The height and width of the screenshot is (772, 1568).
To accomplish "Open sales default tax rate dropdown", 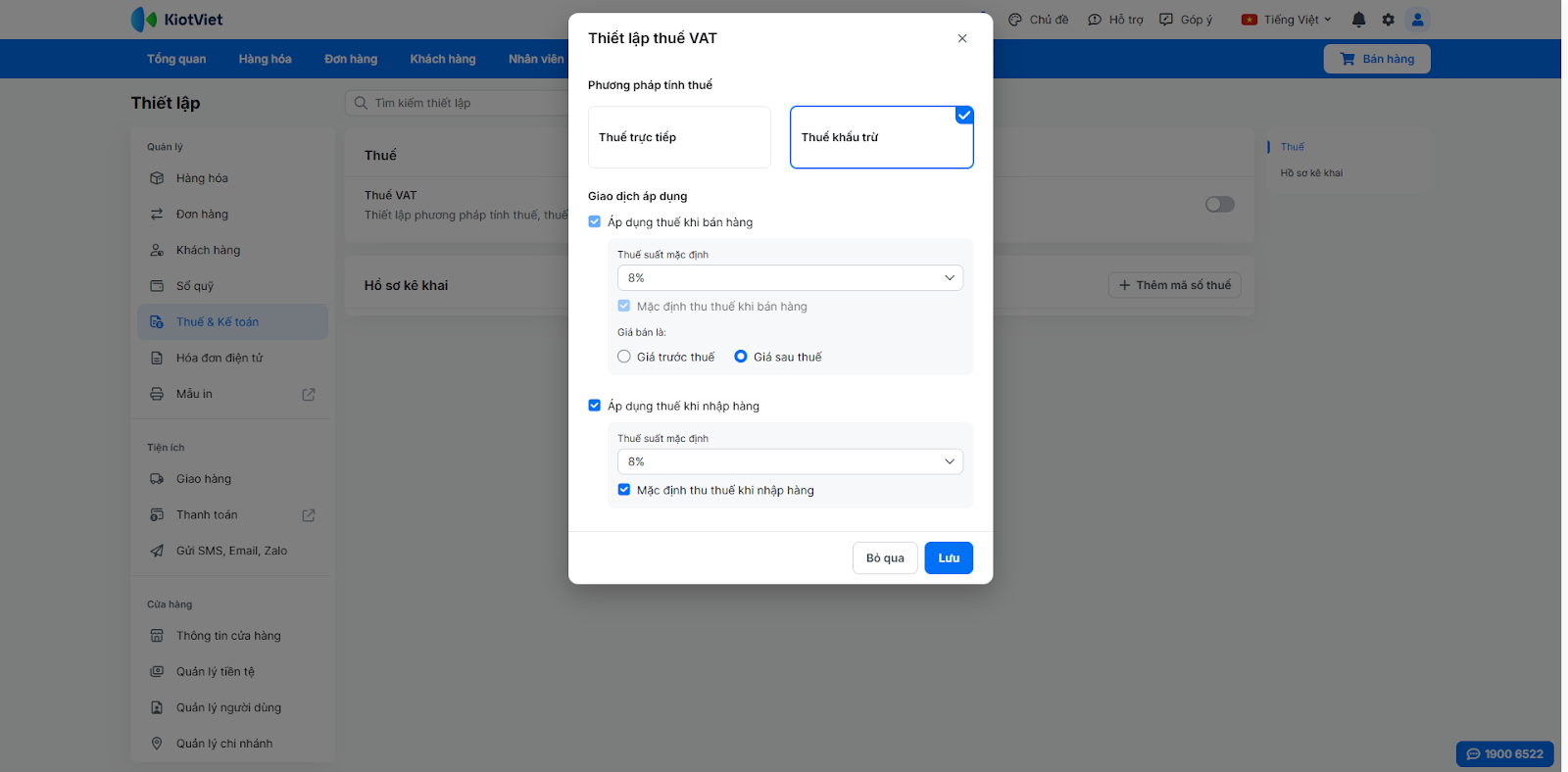I will click(x=790, y=278).
